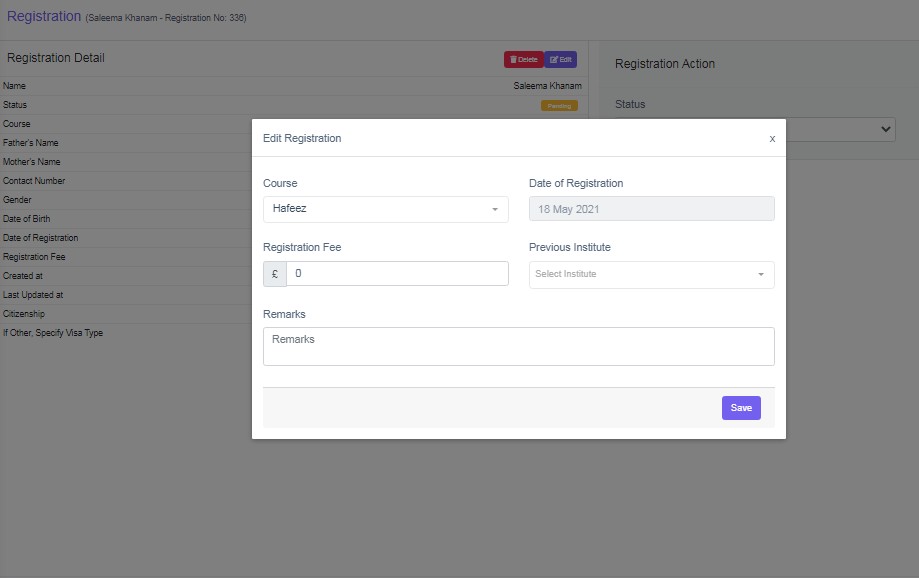Click the Saleema Khanam name value

coord(547,86)
